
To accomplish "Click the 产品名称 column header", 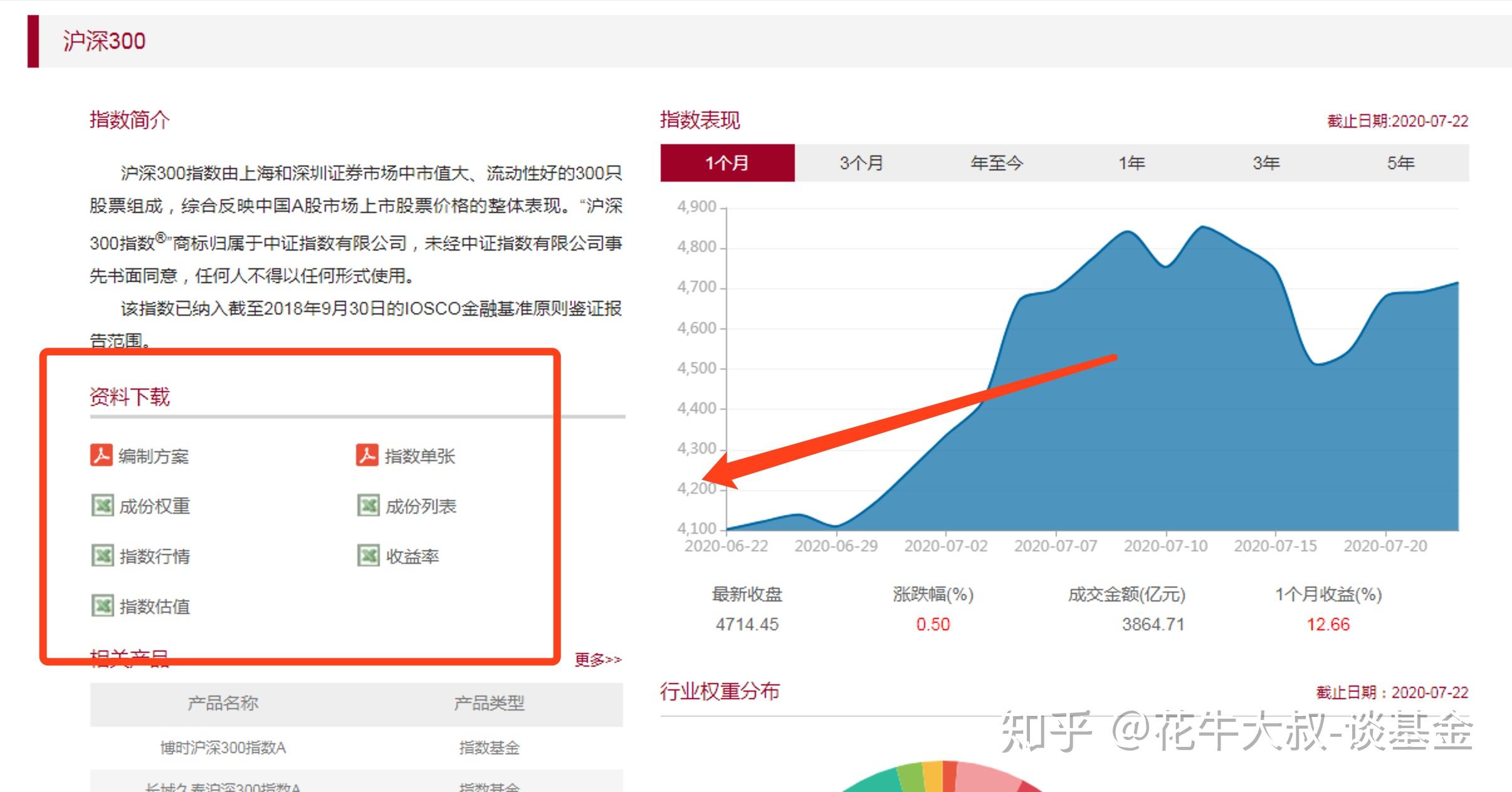I will [223, 703].
